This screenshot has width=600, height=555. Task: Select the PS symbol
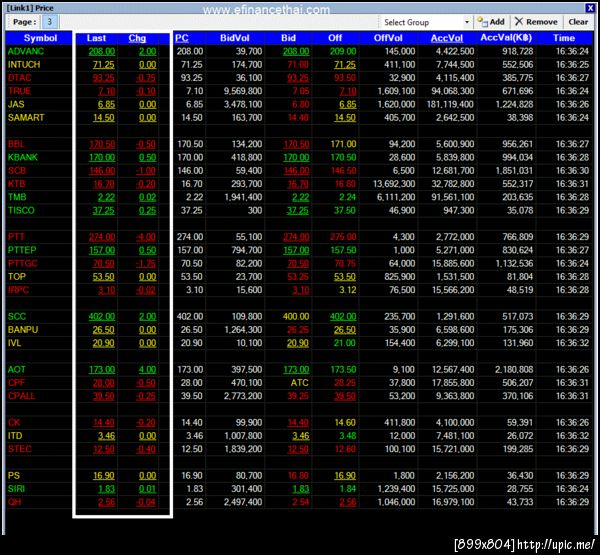[13, 476]
